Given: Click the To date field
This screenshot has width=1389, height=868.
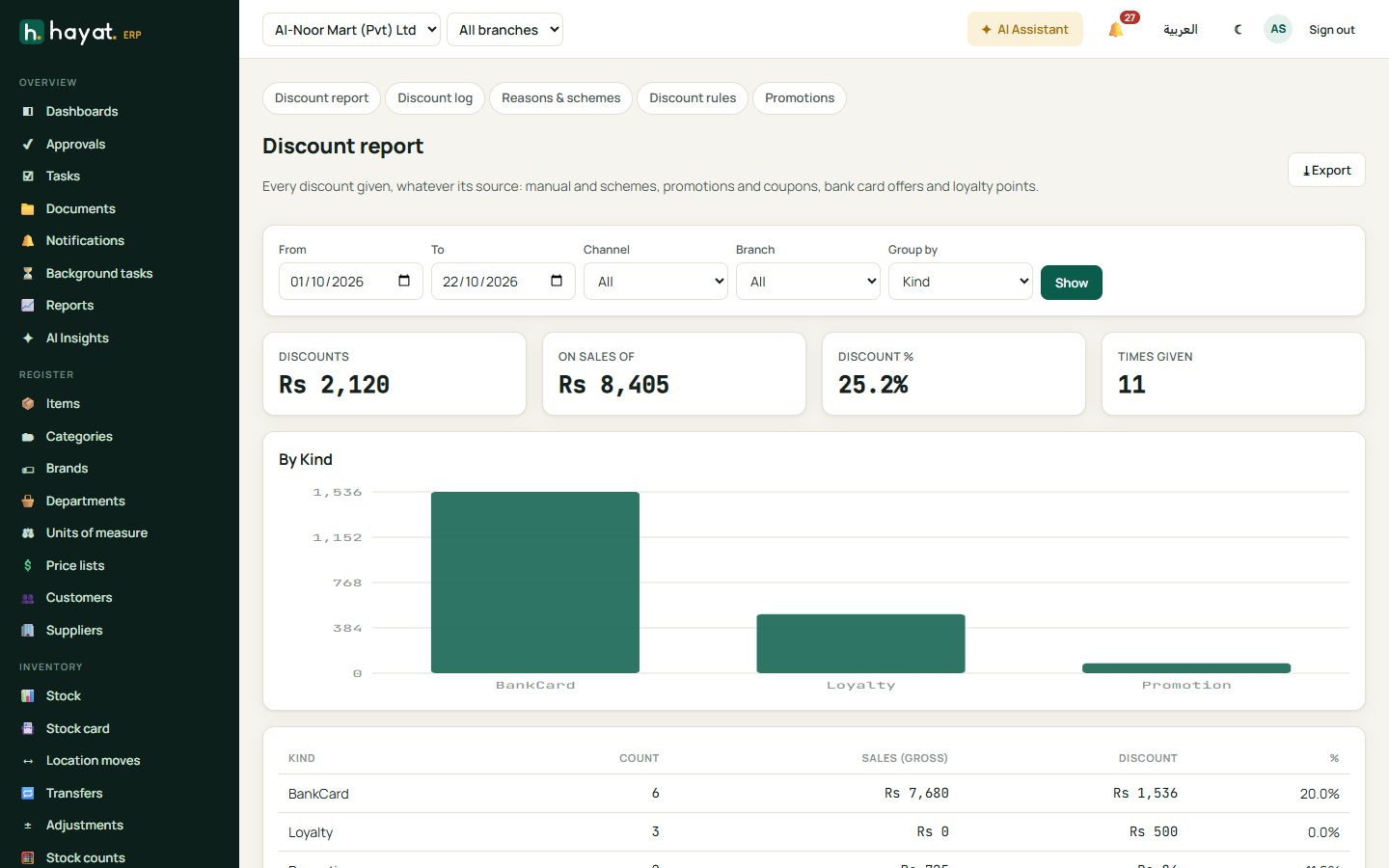Looking at the screenshot, I should pos(504,282).
